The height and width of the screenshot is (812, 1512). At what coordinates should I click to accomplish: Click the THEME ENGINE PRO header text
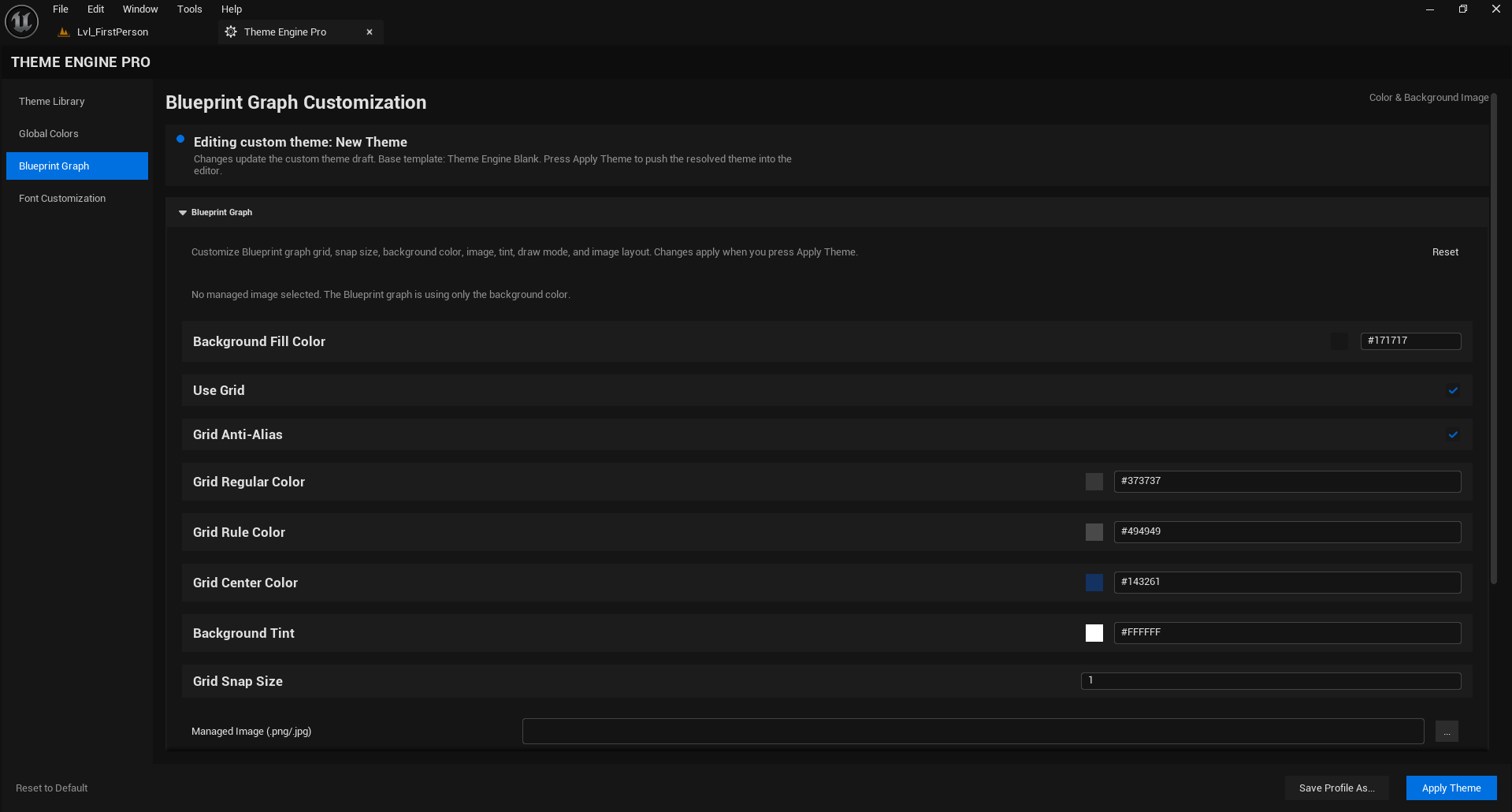click(80, 62)
